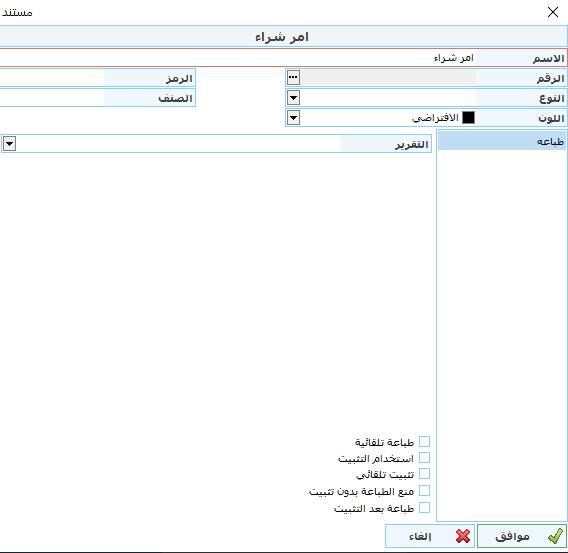Expand the اللون color dropdown
This screenshot has height=553, width=568.
pos(293,117)
